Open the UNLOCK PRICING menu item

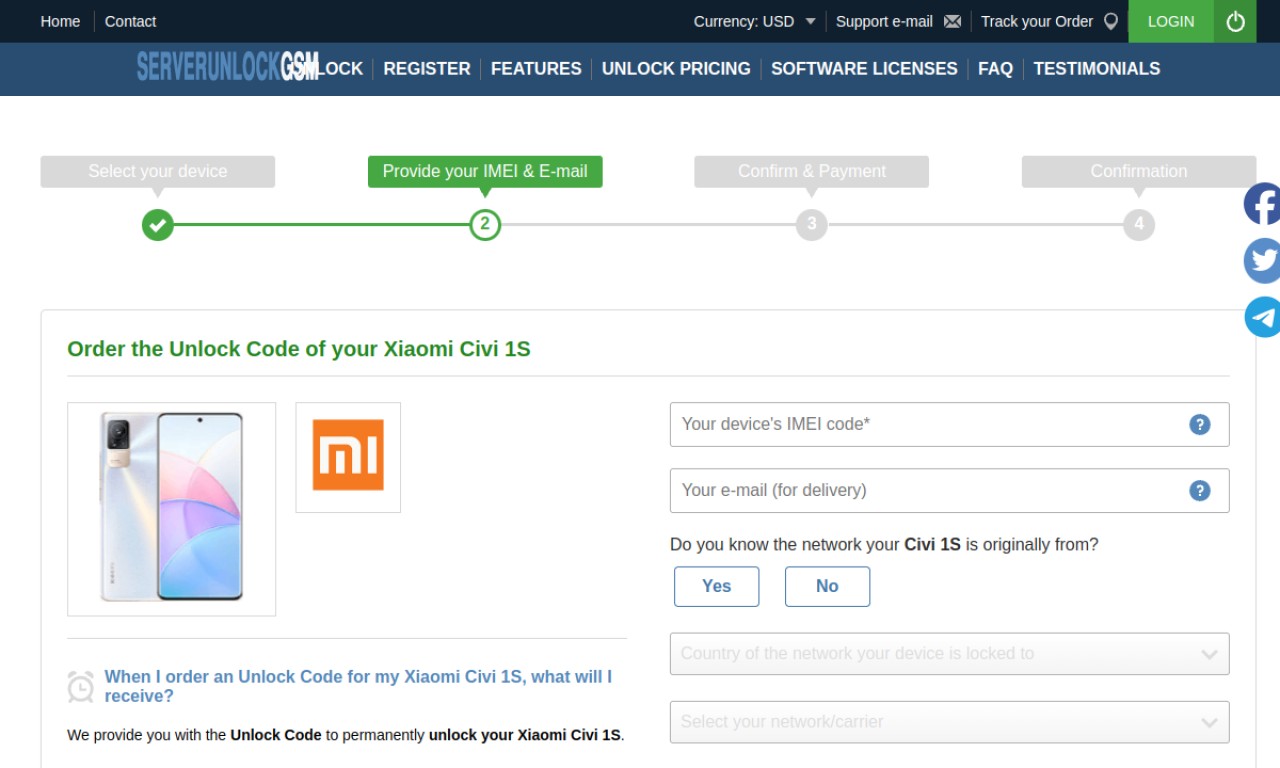click(x=676, y=68)
